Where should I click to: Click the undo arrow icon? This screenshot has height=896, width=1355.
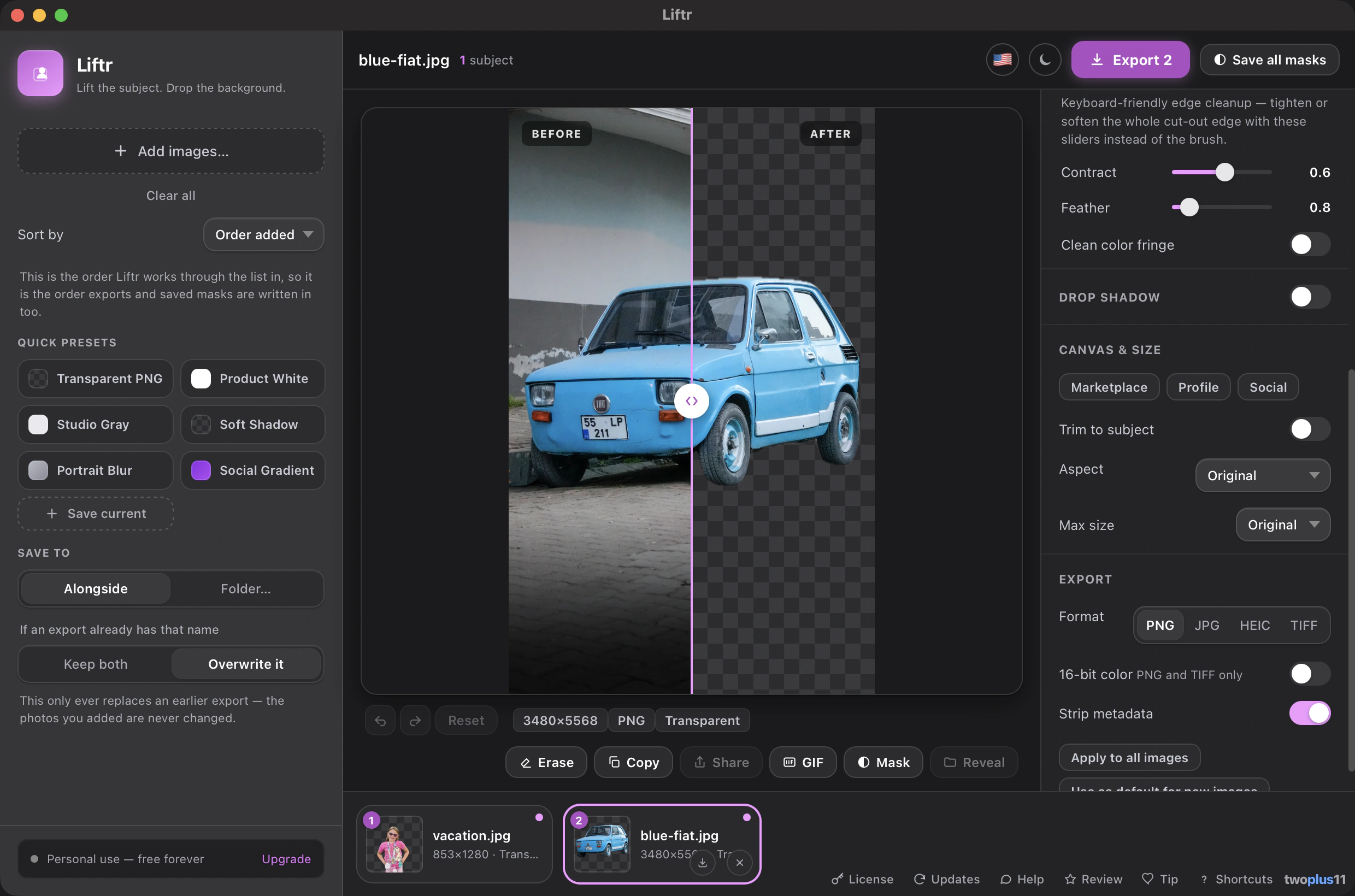[380, 721]
